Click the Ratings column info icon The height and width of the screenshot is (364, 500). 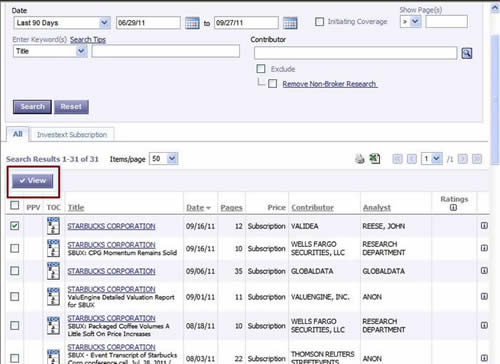(453, 208)
